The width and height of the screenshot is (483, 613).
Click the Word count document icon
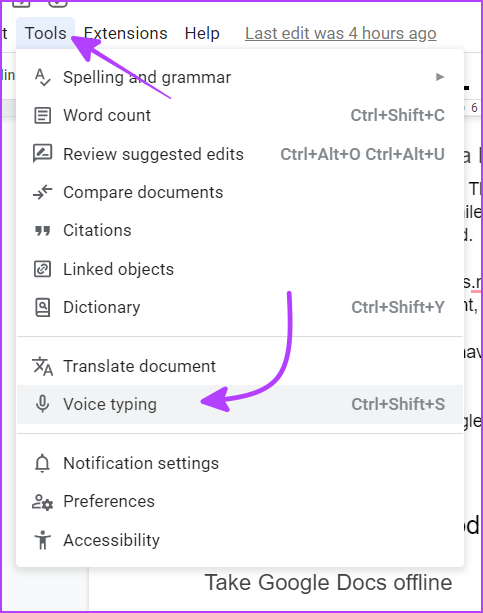[x=43, y=115]
